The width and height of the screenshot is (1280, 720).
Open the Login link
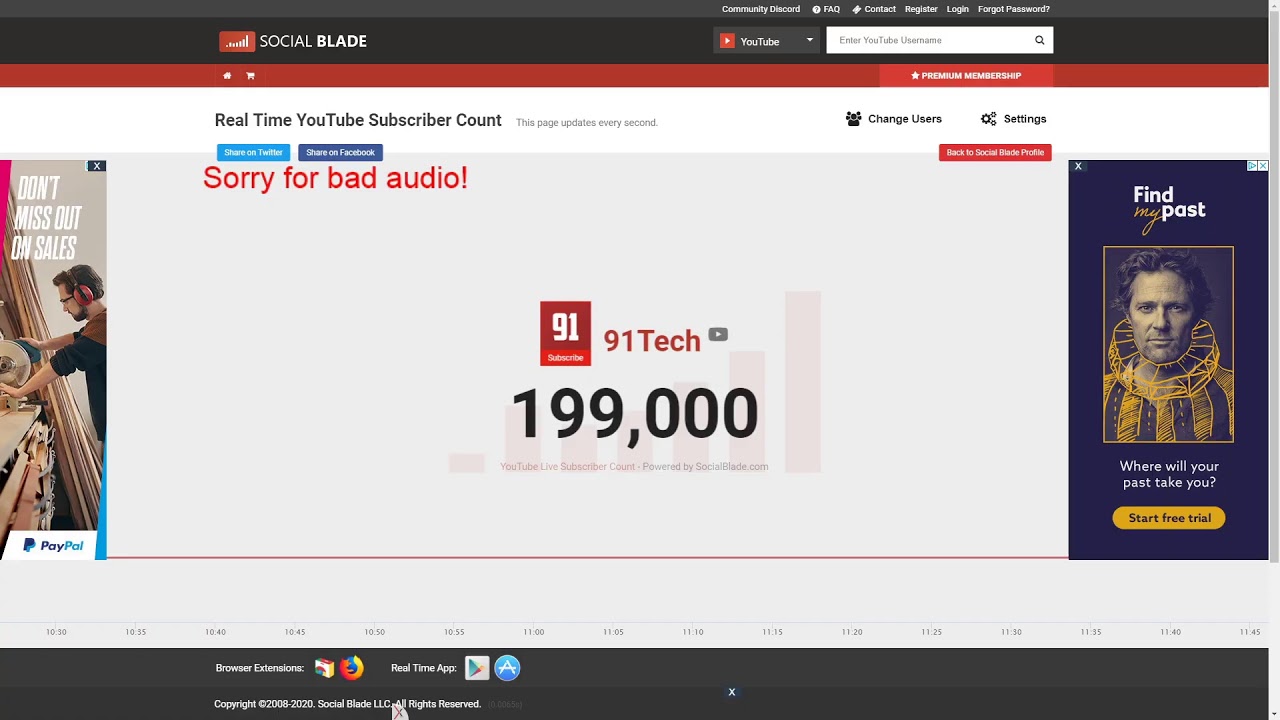click(958, 9)
